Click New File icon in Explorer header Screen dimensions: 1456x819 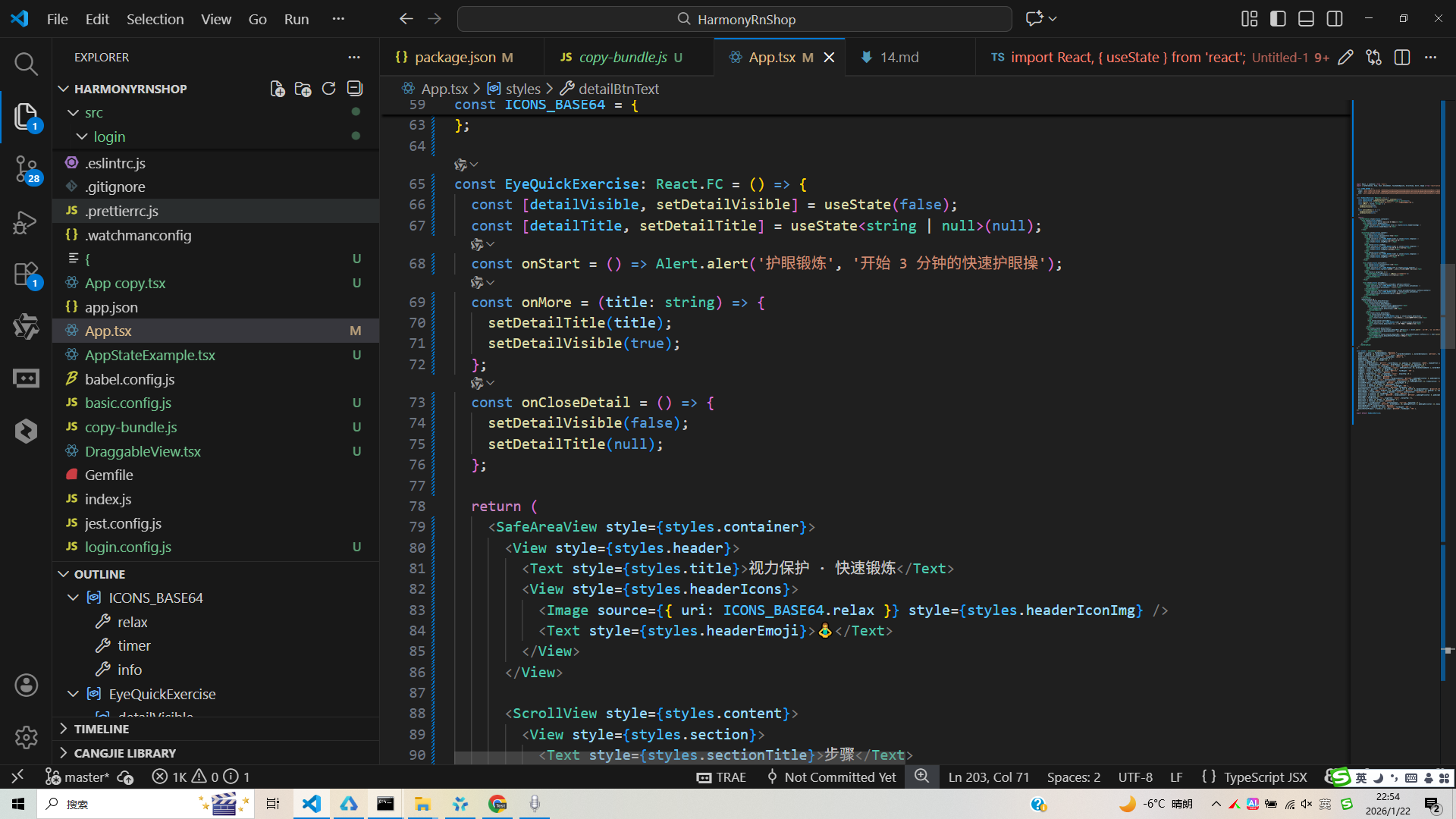[278, 89]
